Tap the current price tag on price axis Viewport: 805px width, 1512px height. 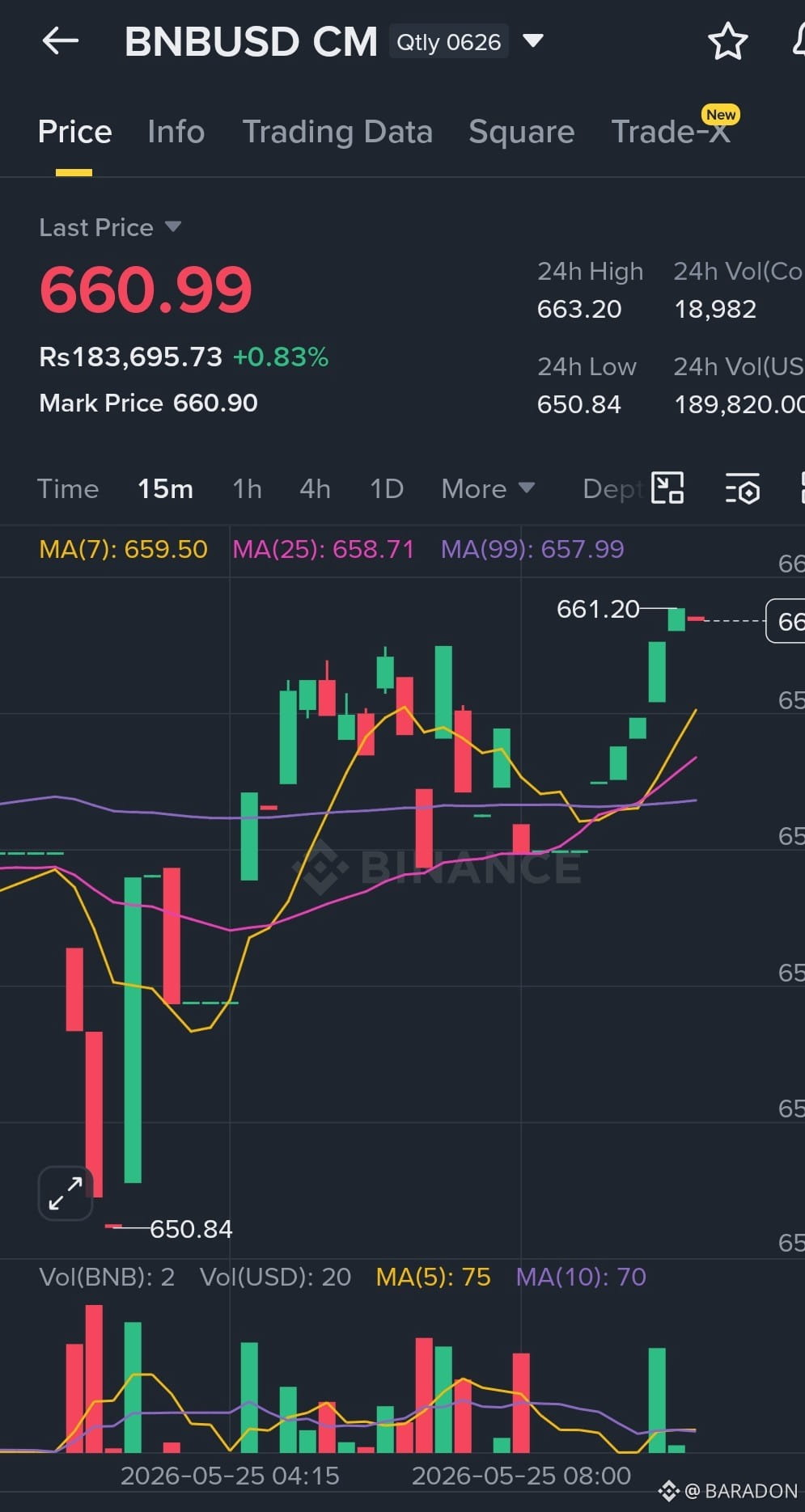(x=786, y=621)
